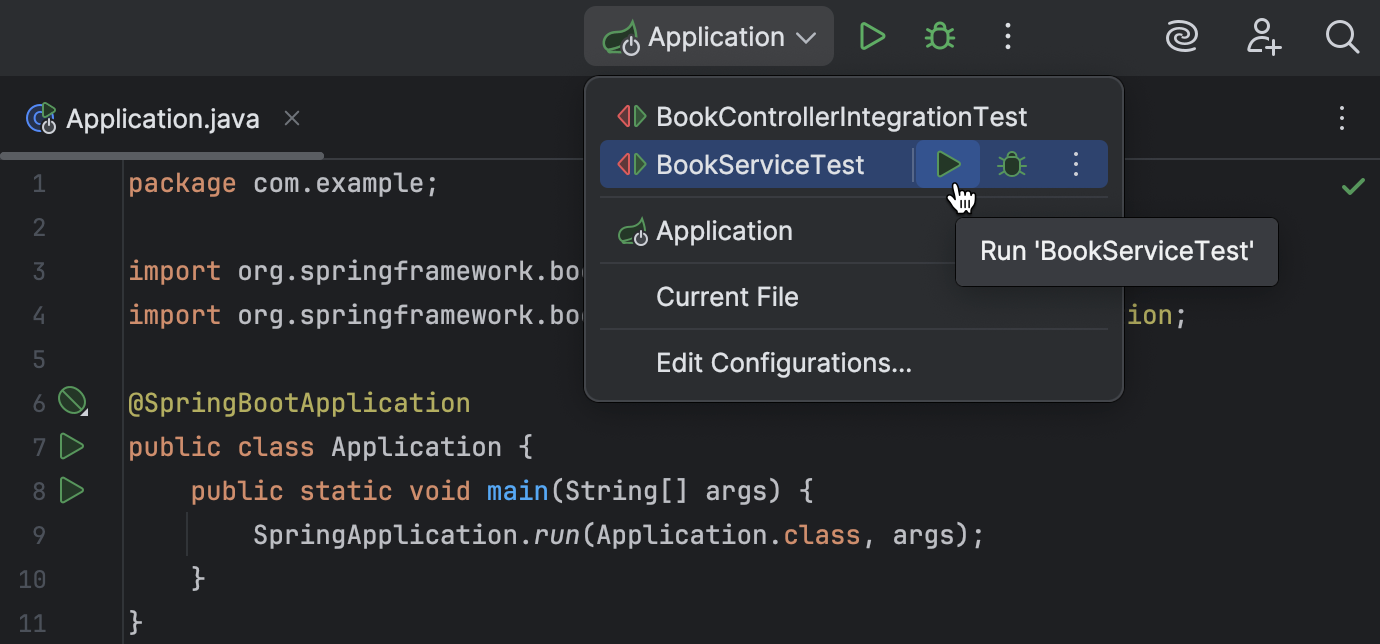Run the main method via line 7 gutter icon
1380x644 pixels.
71,446
